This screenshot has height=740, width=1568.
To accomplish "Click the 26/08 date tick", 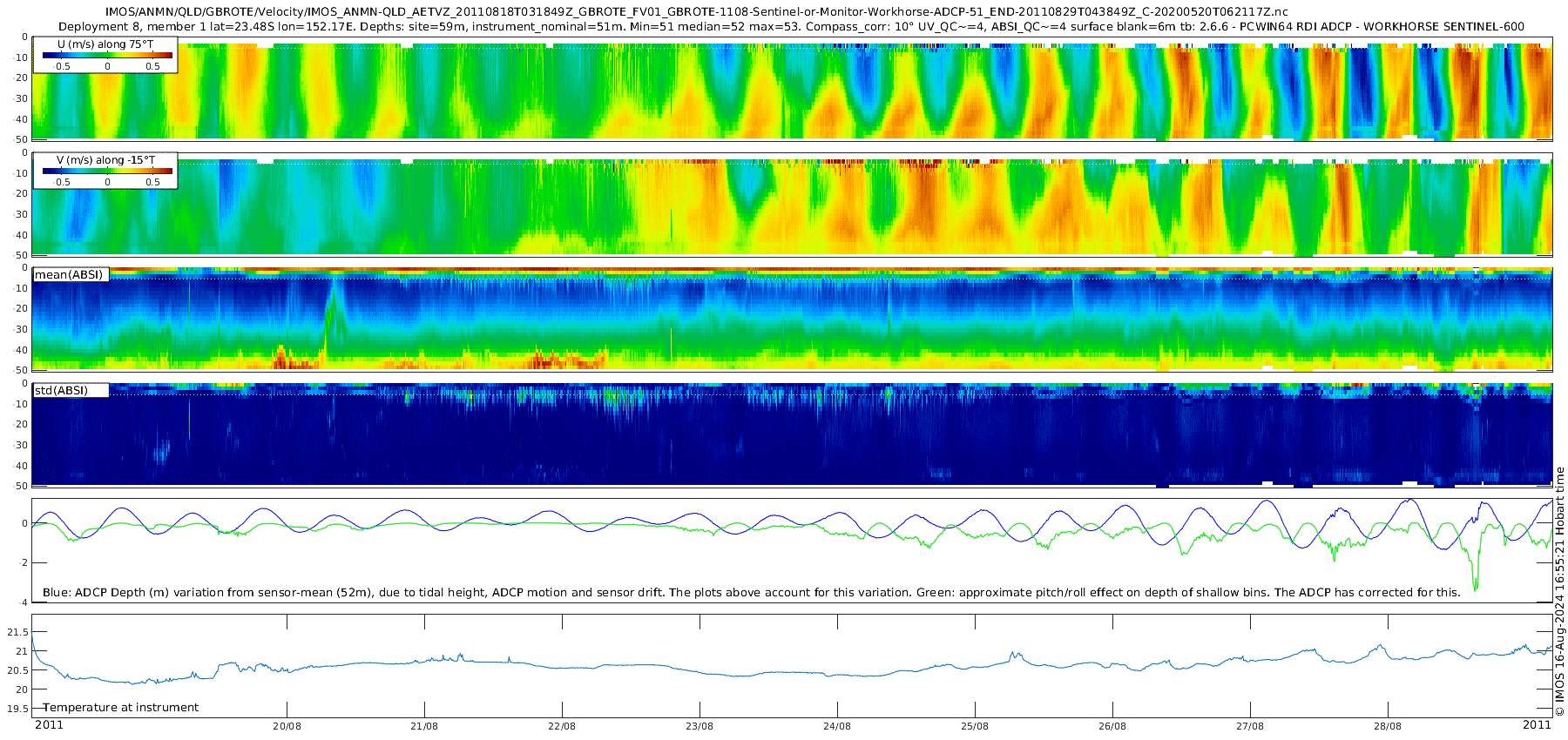I will point(1112,726).
